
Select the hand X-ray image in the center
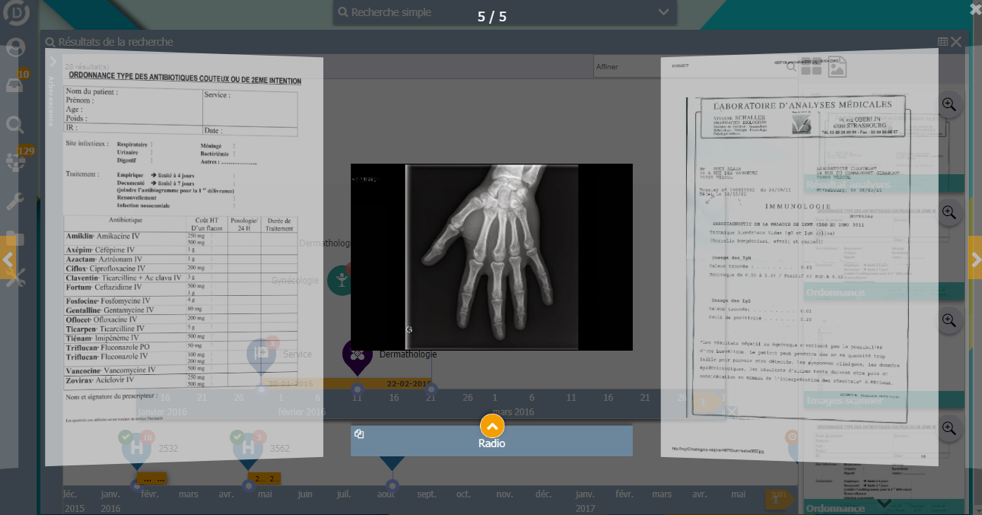(x=492, y=257)
